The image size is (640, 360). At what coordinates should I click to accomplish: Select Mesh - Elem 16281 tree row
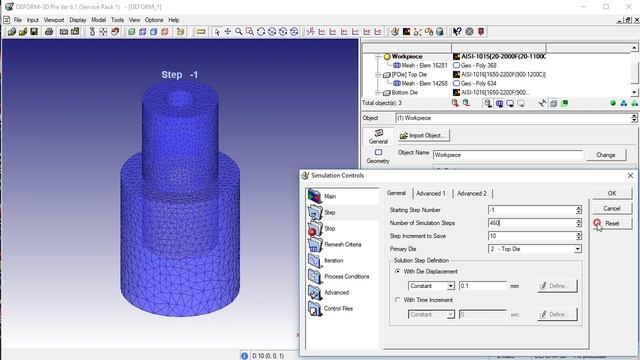(x=420, y=65)
